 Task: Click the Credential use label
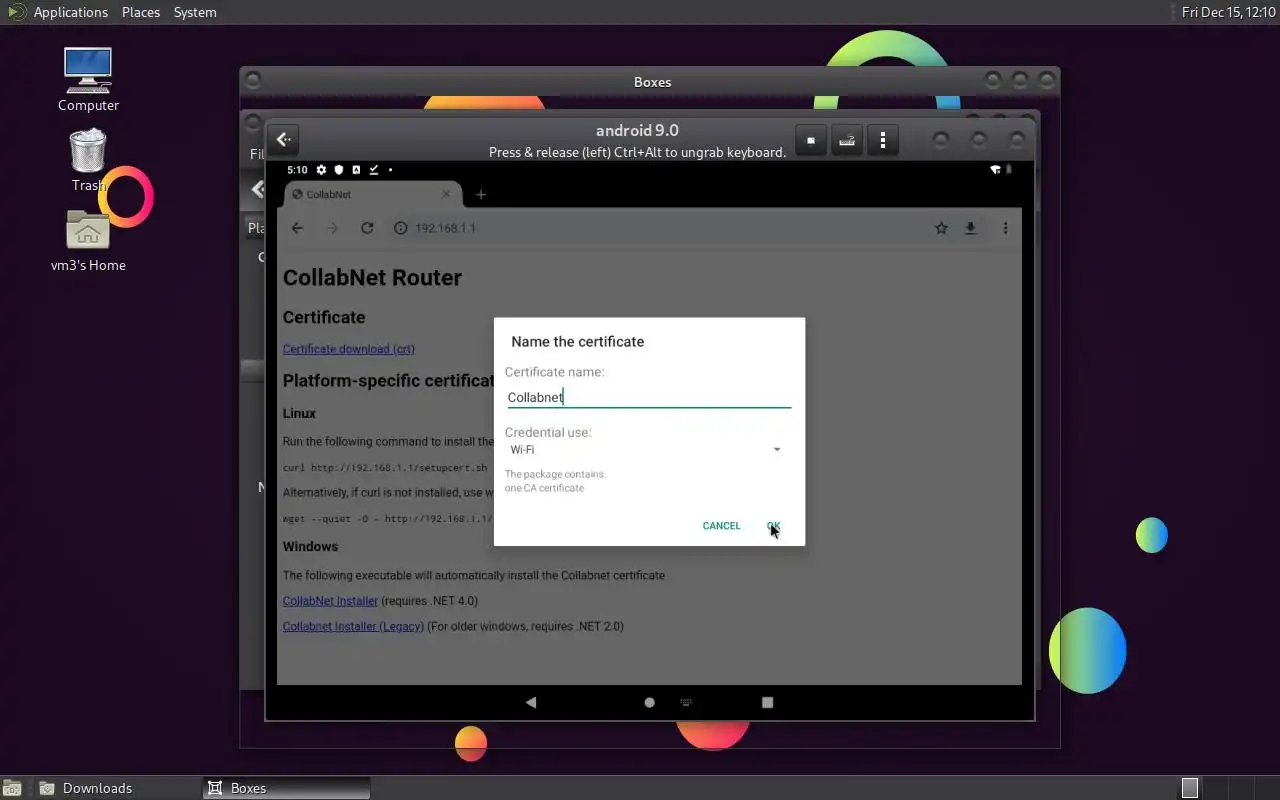[x=548, y=433]
